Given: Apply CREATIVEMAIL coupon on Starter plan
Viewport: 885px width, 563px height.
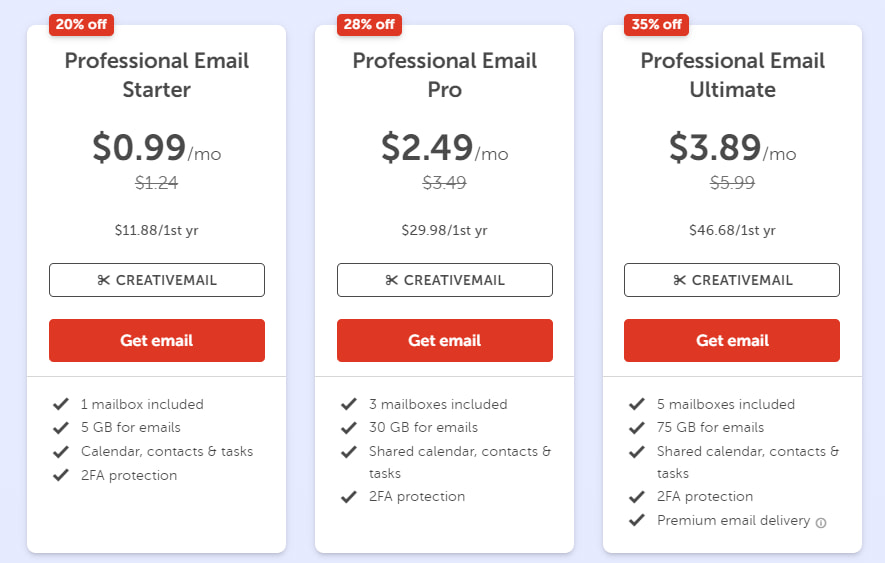Looking at the screenshot, I should (x=157, y=280).
